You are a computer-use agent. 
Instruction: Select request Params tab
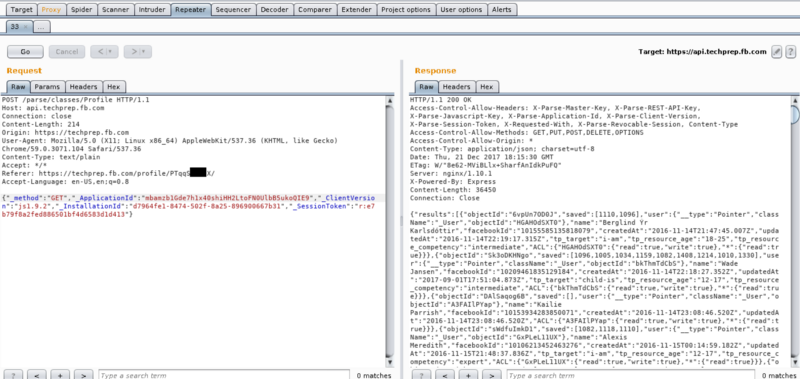pos(47,87)
